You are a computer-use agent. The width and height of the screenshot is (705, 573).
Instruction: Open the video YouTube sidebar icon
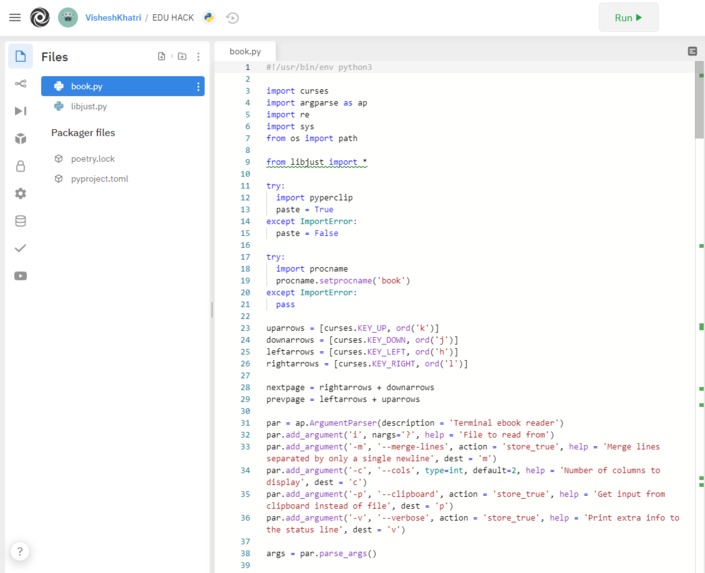(20, 276)
